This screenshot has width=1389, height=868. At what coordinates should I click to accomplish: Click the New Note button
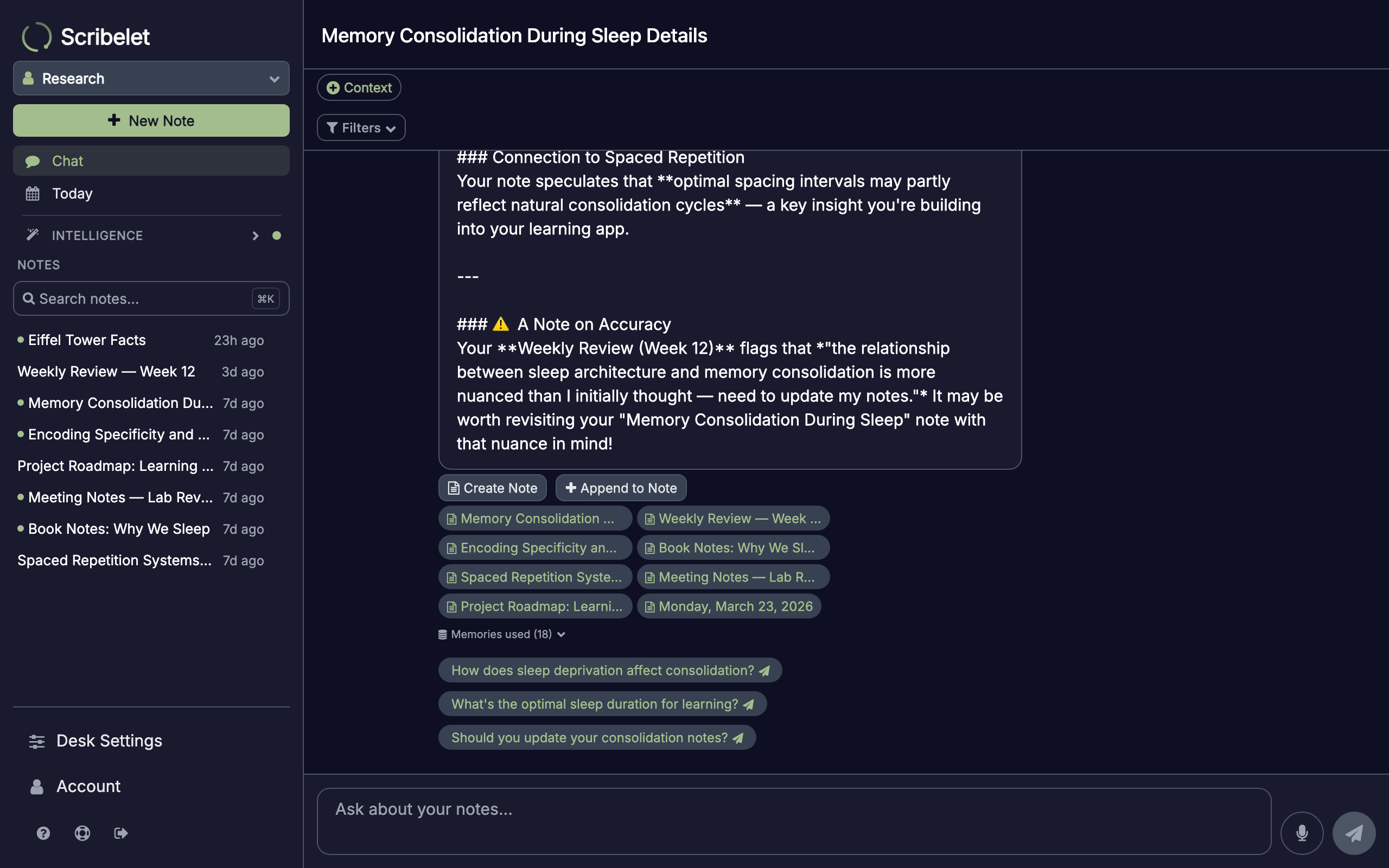tap(151, 120)
